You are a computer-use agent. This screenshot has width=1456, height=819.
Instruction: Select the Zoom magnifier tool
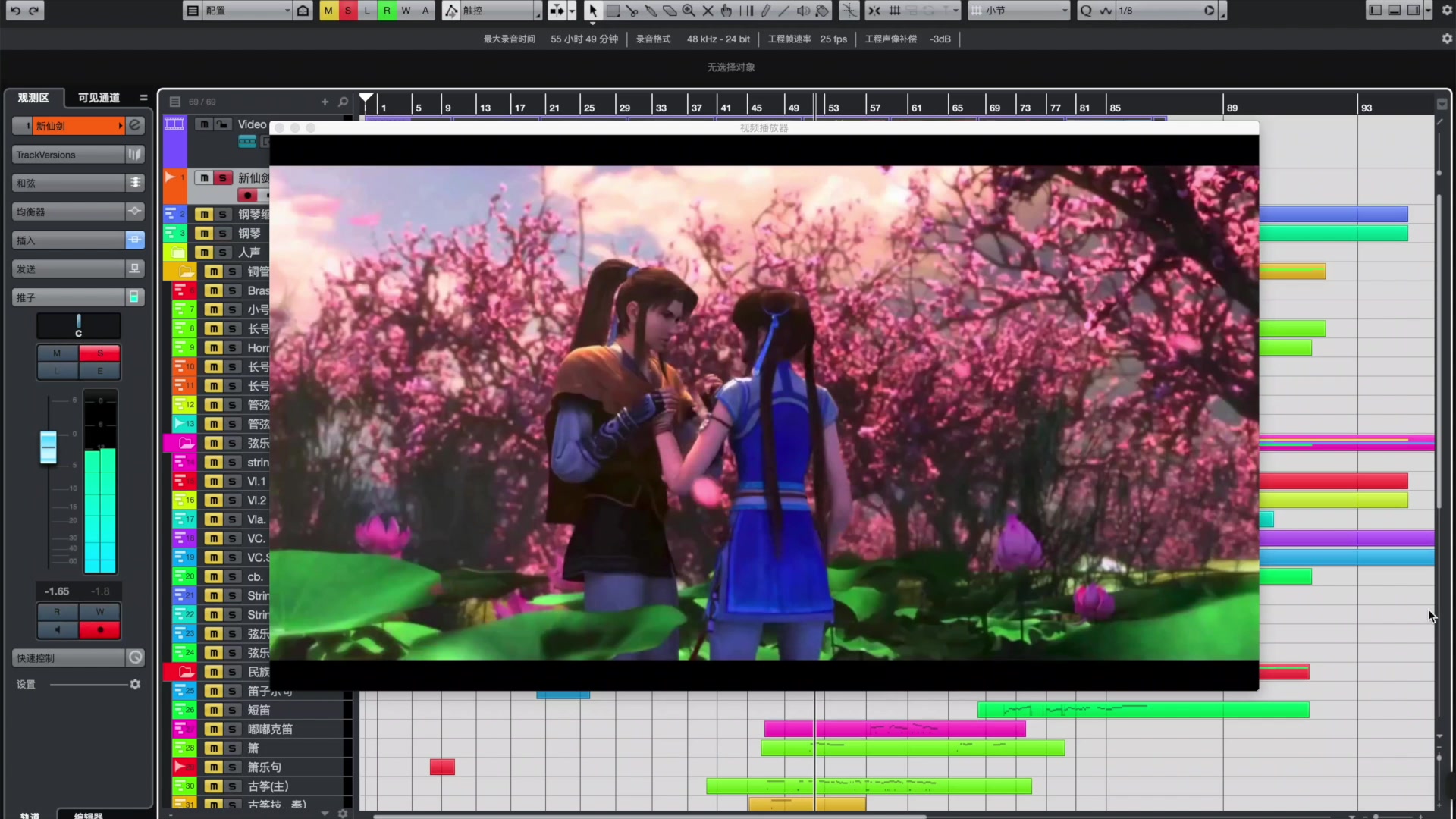(x=689, y=11)
